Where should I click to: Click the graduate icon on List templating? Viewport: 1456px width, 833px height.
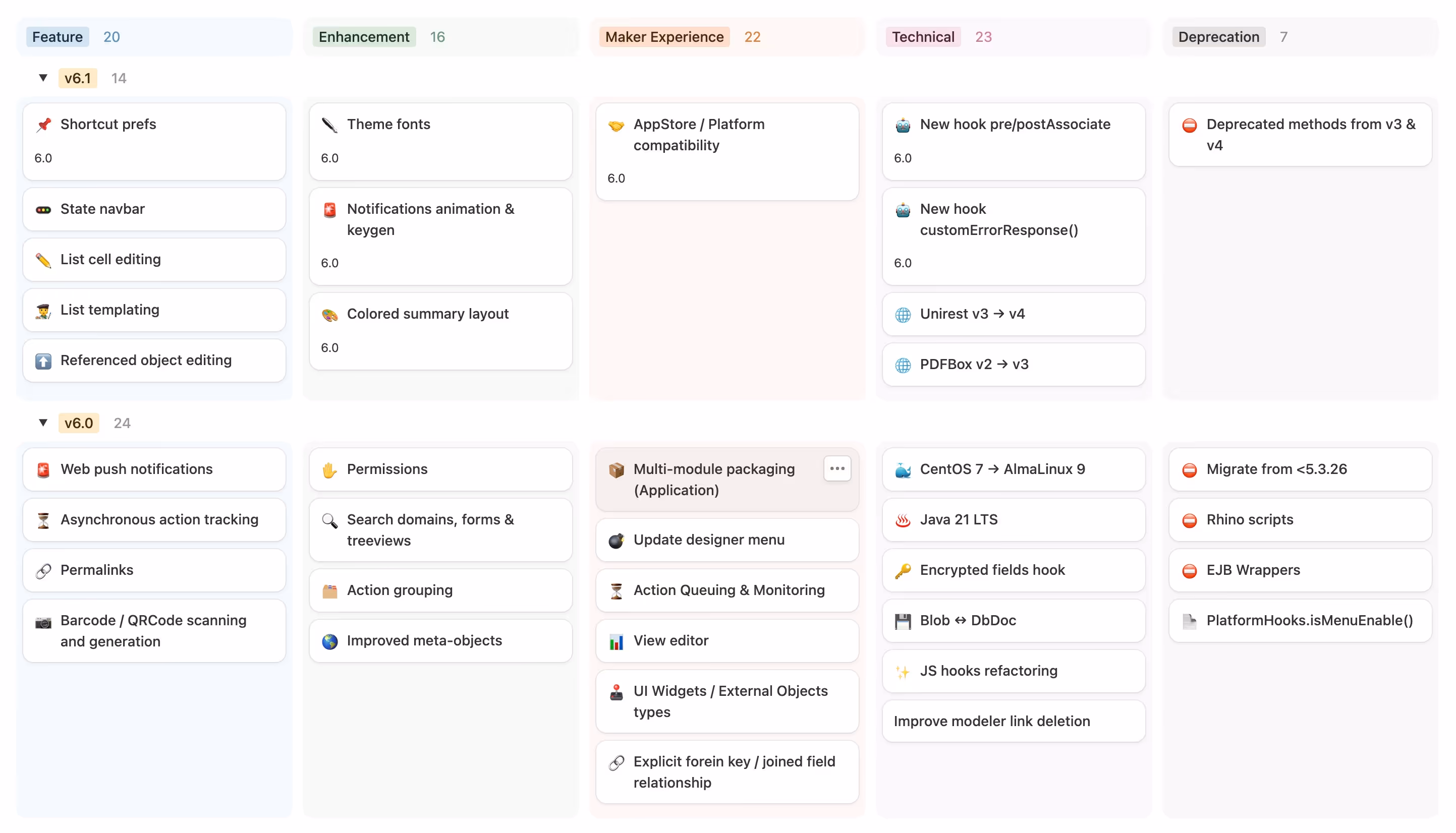point(43,311)
